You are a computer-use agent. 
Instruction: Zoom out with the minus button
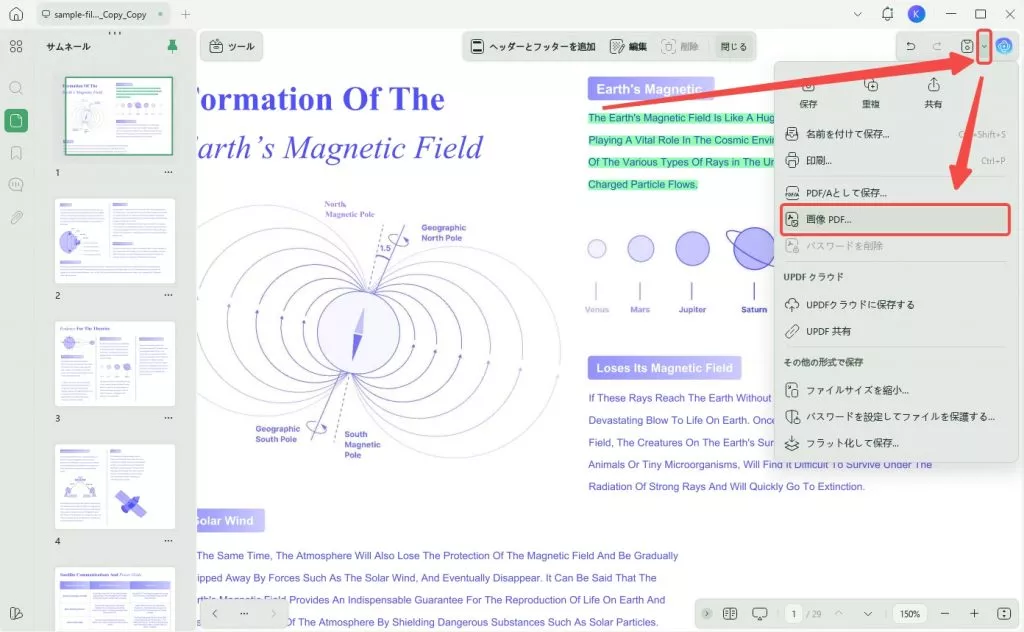945,614
